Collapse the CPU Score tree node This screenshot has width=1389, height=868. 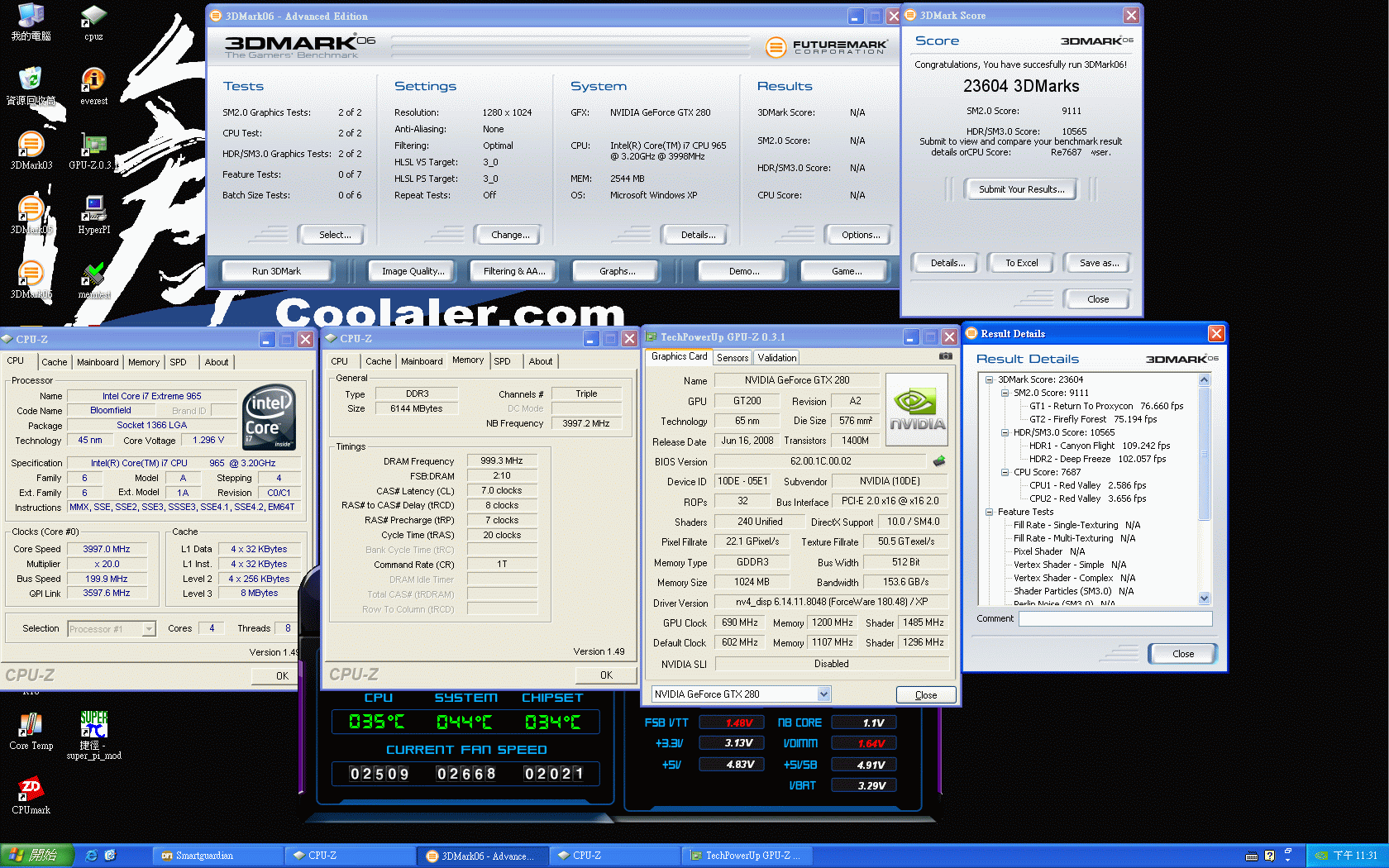coord(1005,472)
